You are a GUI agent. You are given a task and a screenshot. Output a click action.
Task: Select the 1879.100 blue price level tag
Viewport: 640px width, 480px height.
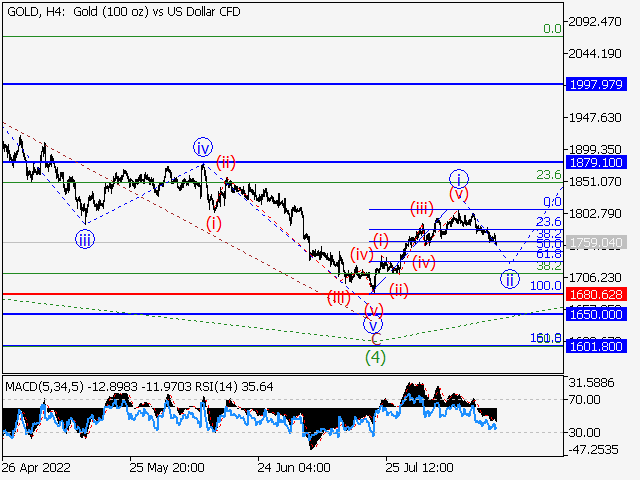tap(596, 162)
